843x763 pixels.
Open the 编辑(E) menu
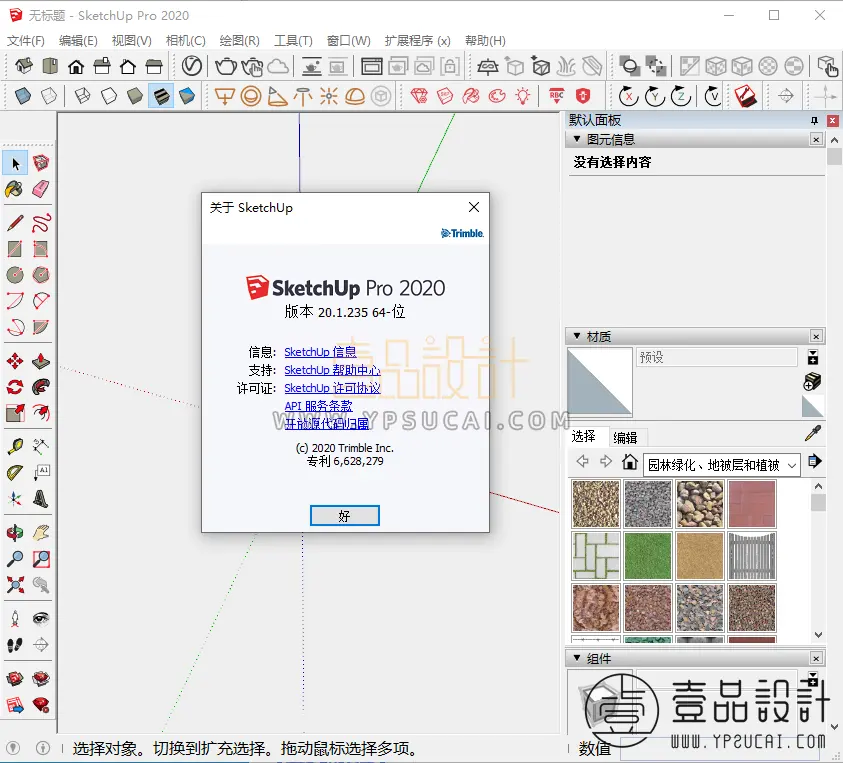tap(78, 41)
